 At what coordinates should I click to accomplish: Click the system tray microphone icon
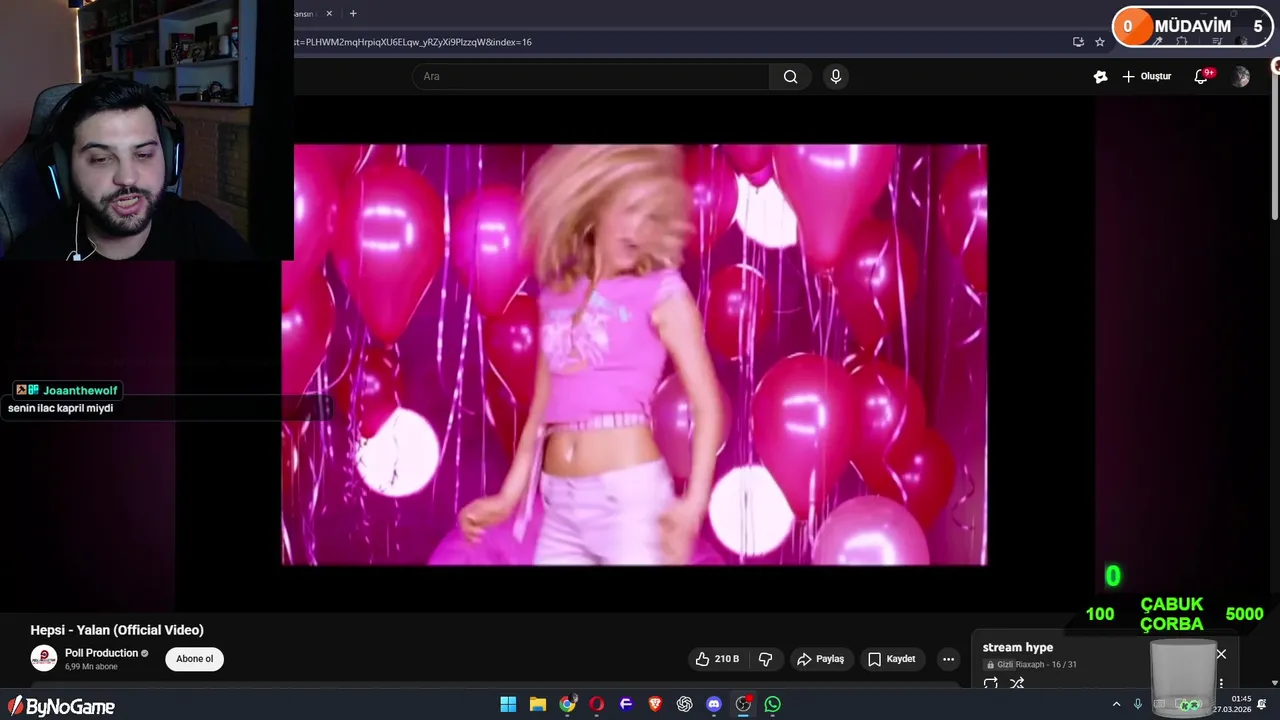[x=1138, y=704]
